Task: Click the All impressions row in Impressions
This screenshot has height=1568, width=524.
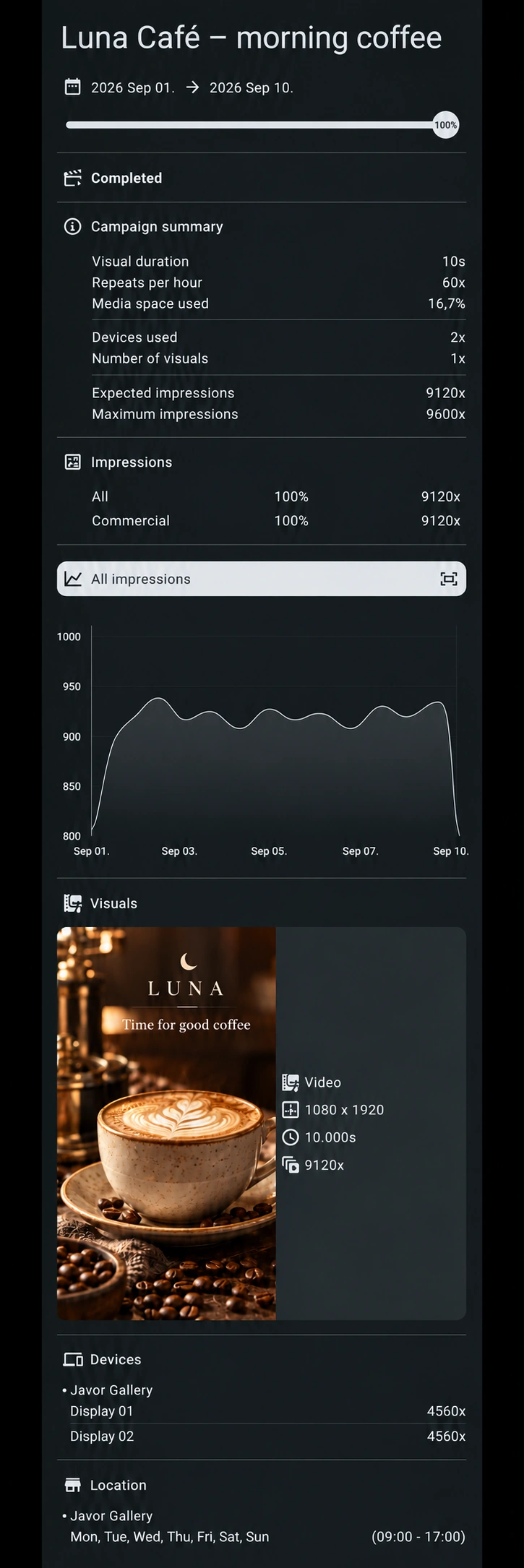Action: (x=276, y=496)
